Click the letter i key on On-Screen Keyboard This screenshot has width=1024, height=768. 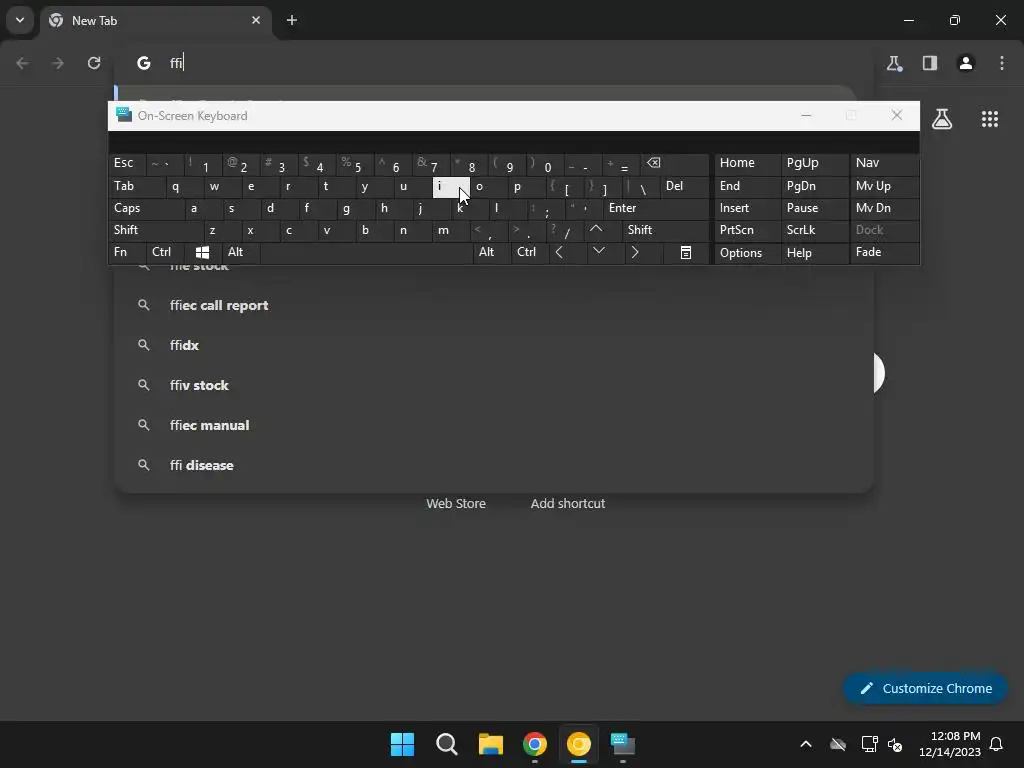click(451, 187)
